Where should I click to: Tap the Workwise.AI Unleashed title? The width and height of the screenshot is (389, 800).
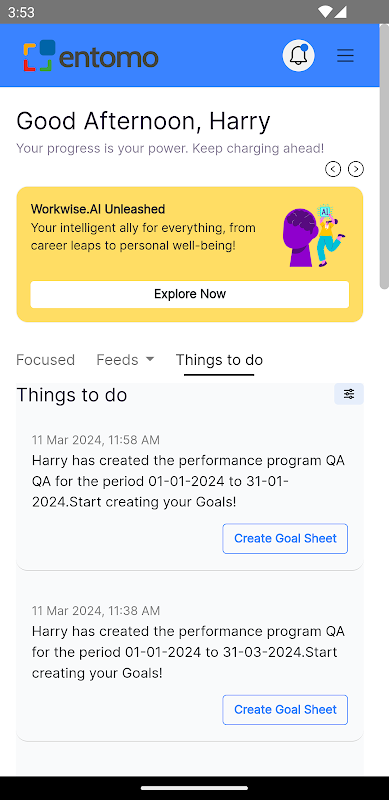click(x=98, y=209)
